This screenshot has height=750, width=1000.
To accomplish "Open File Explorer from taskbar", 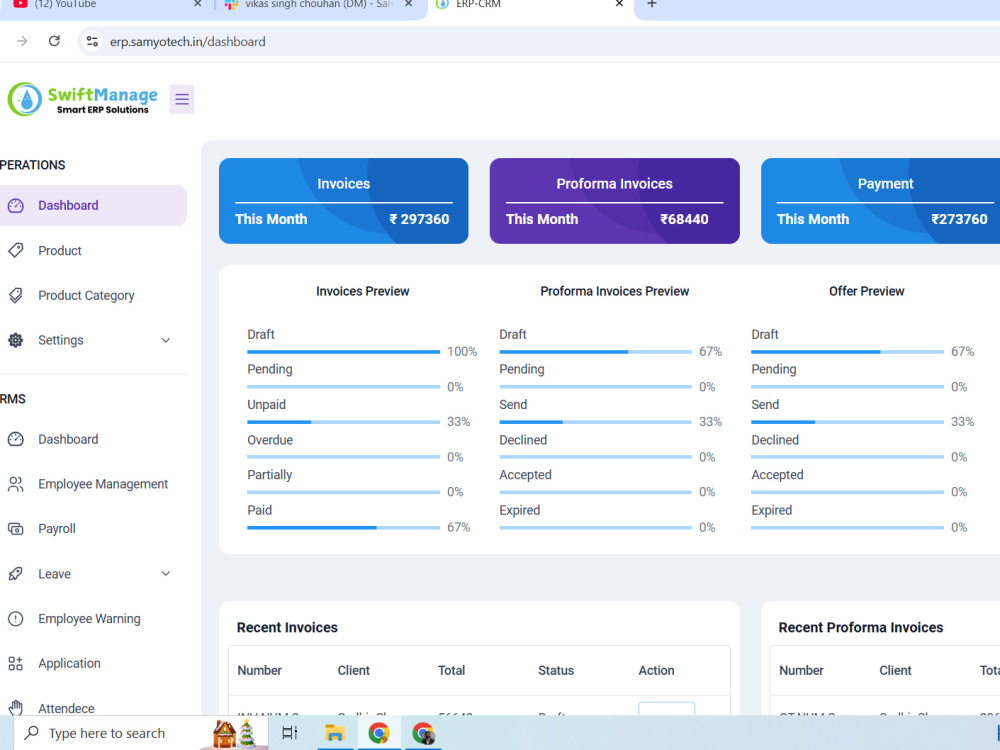I will pyautogui.click(x=334, y=733).
